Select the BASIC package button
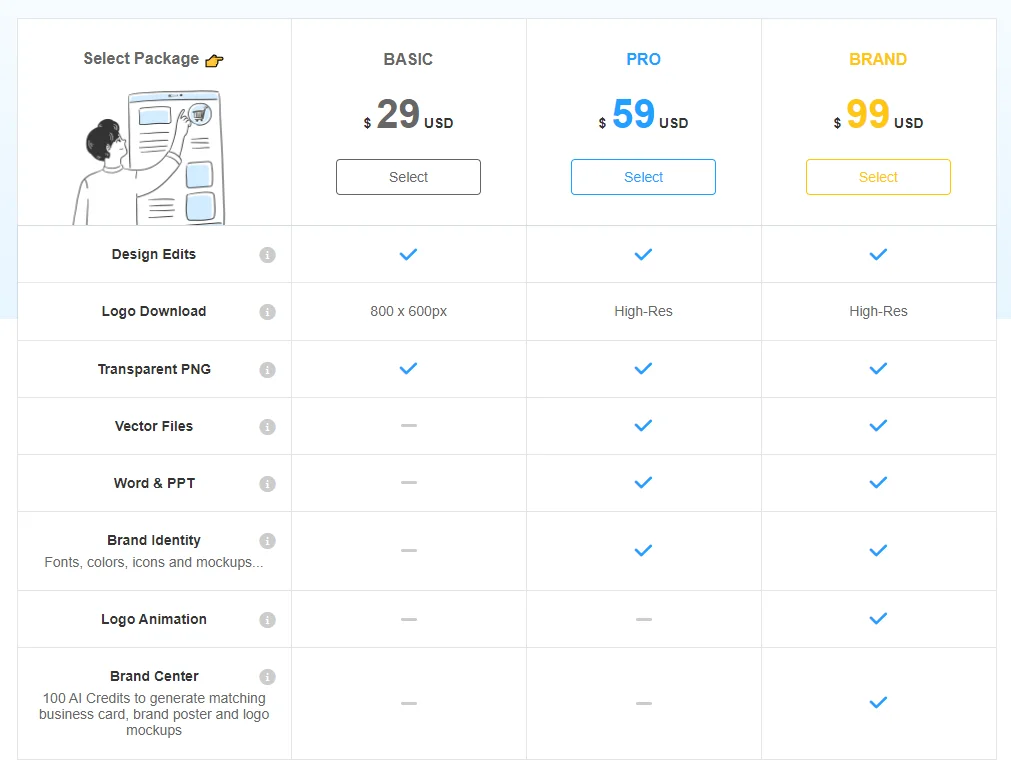Image resolution: width=1011 pixels, height=783 pixels. pyautogui.click(x=408, y=177)
